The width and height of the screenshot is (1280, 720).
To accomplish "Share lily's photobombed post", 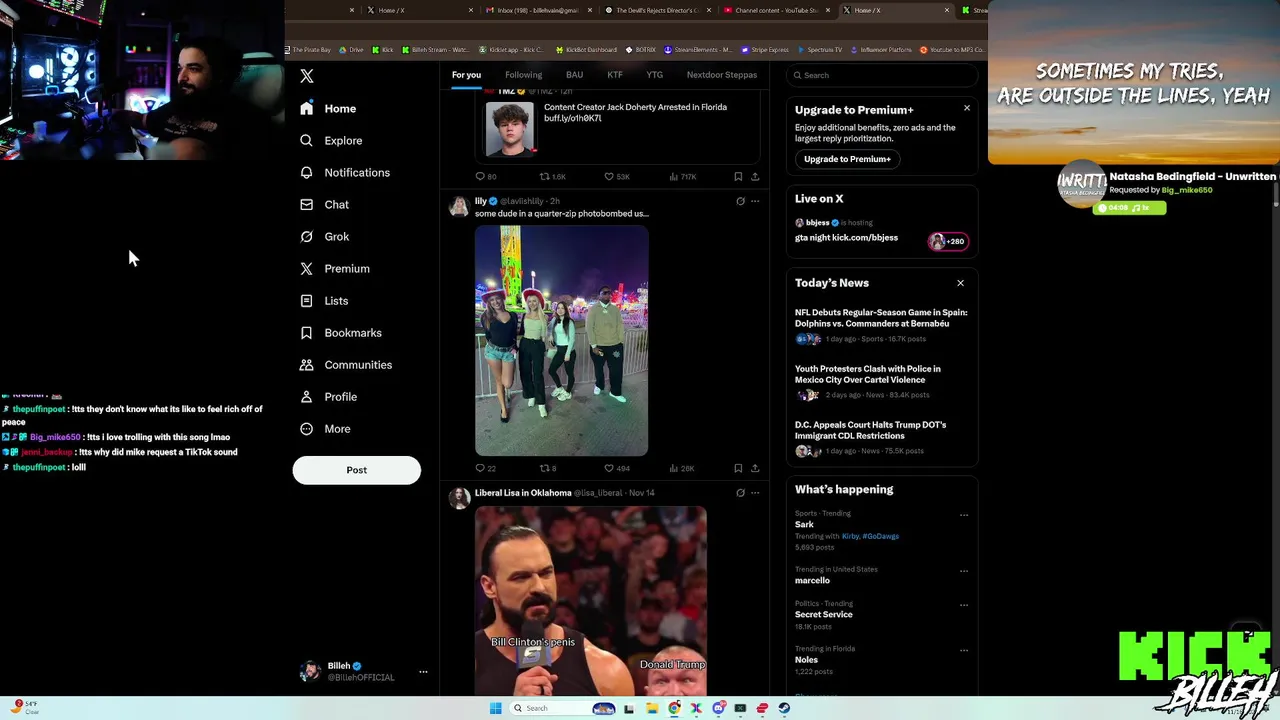I will click(x=755, y=468).
